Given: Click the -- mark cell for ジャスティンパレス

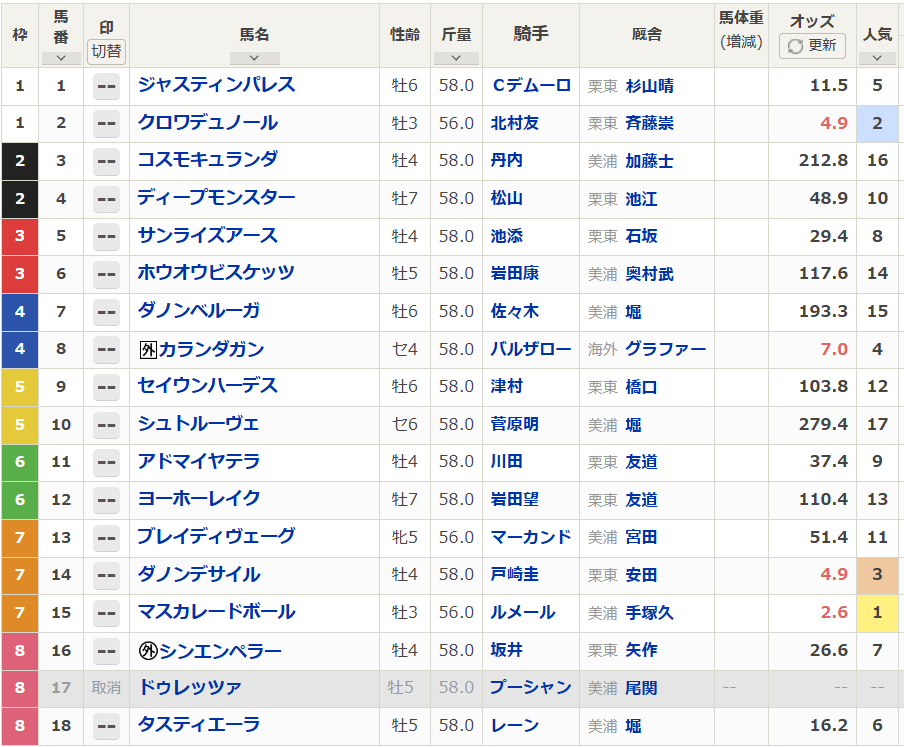Looking at the screenshot, I should pyautogui.click(x=105, y=86).
